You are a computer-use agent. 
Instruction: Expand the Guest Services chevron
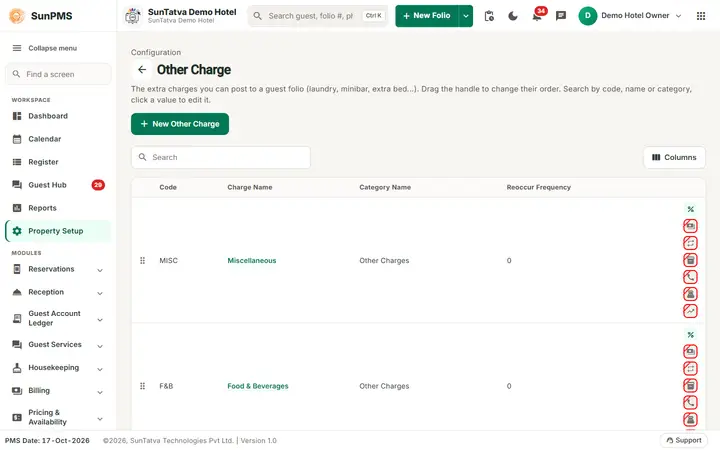click(x=100, y=346)
